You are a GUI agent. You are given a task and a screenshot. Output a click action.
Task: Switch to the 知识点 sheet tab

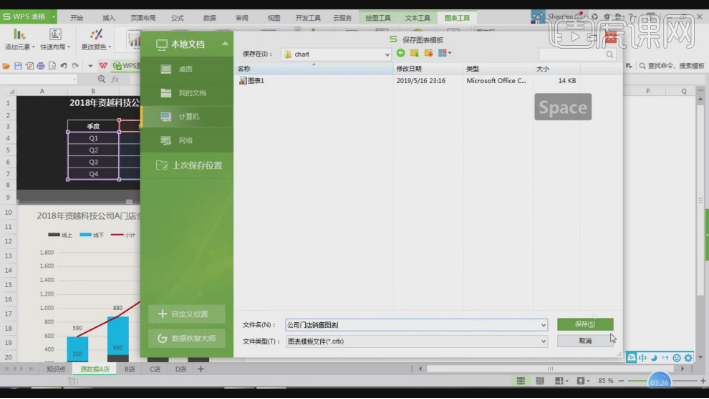(56, 369)
